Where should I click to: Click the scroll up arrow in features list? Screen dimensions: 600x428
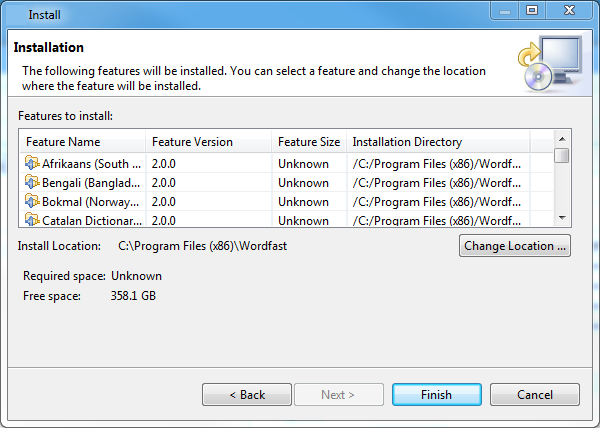tap(562, 139)
